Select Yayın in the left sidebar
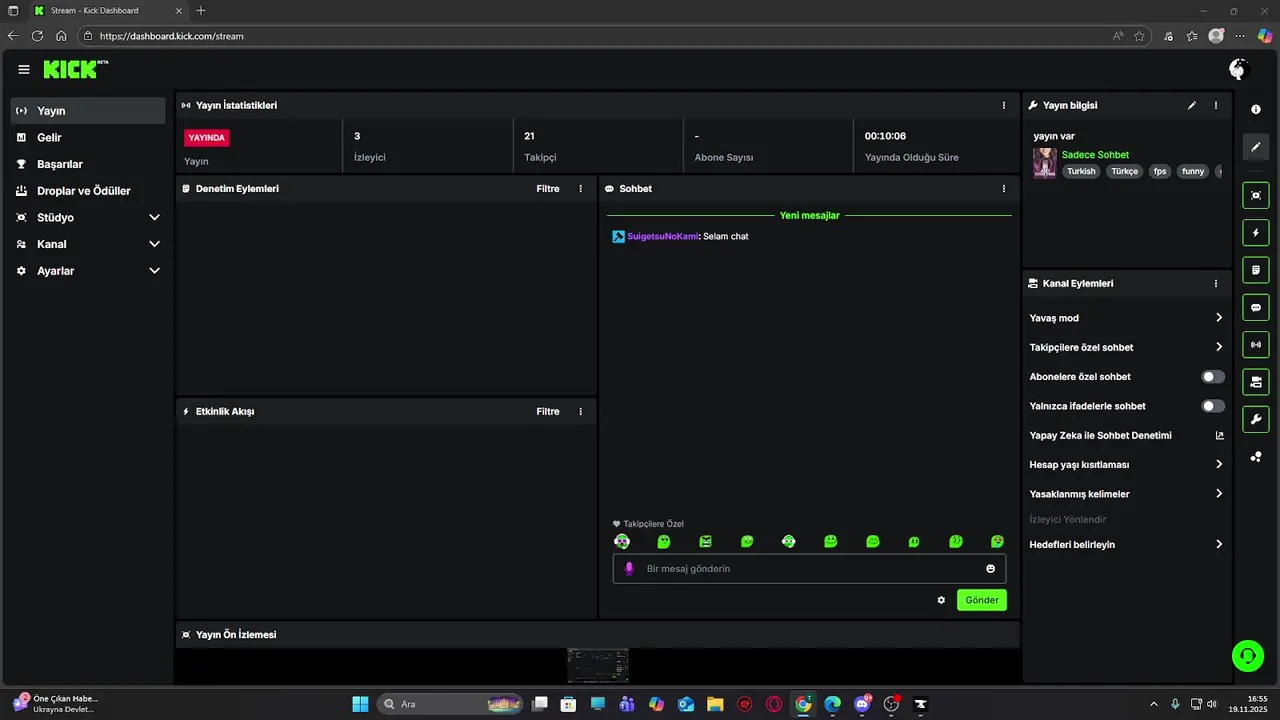 coord(88,111)
